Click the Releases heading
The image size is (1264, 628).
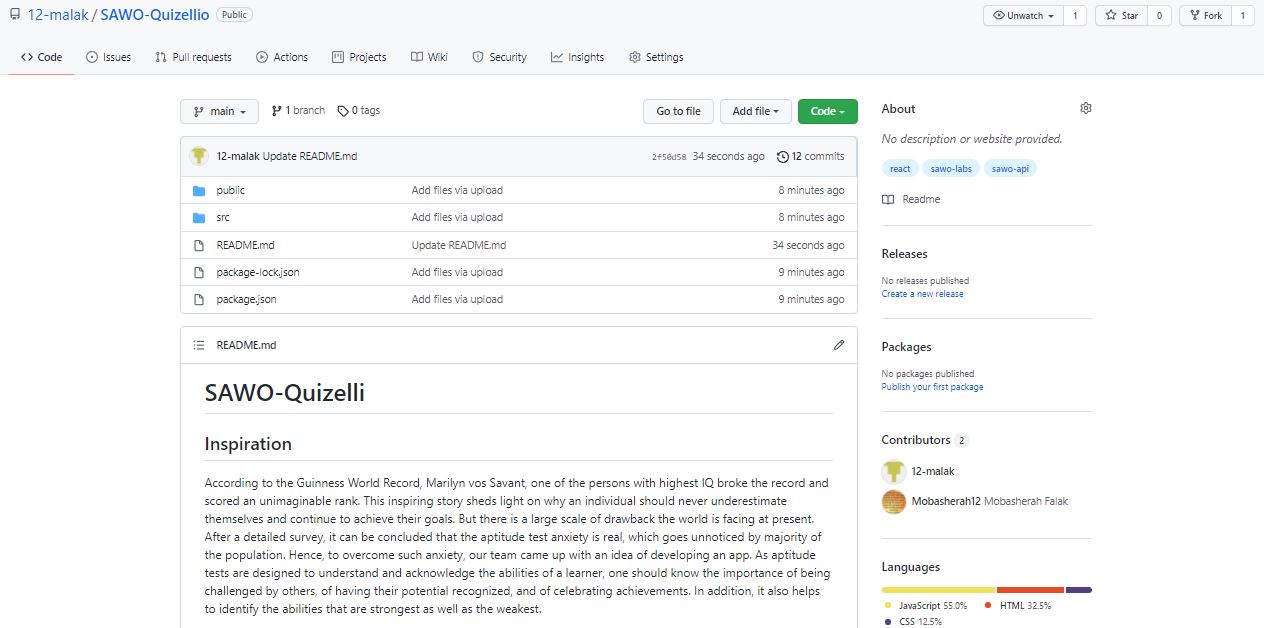(x=904, y=254)
